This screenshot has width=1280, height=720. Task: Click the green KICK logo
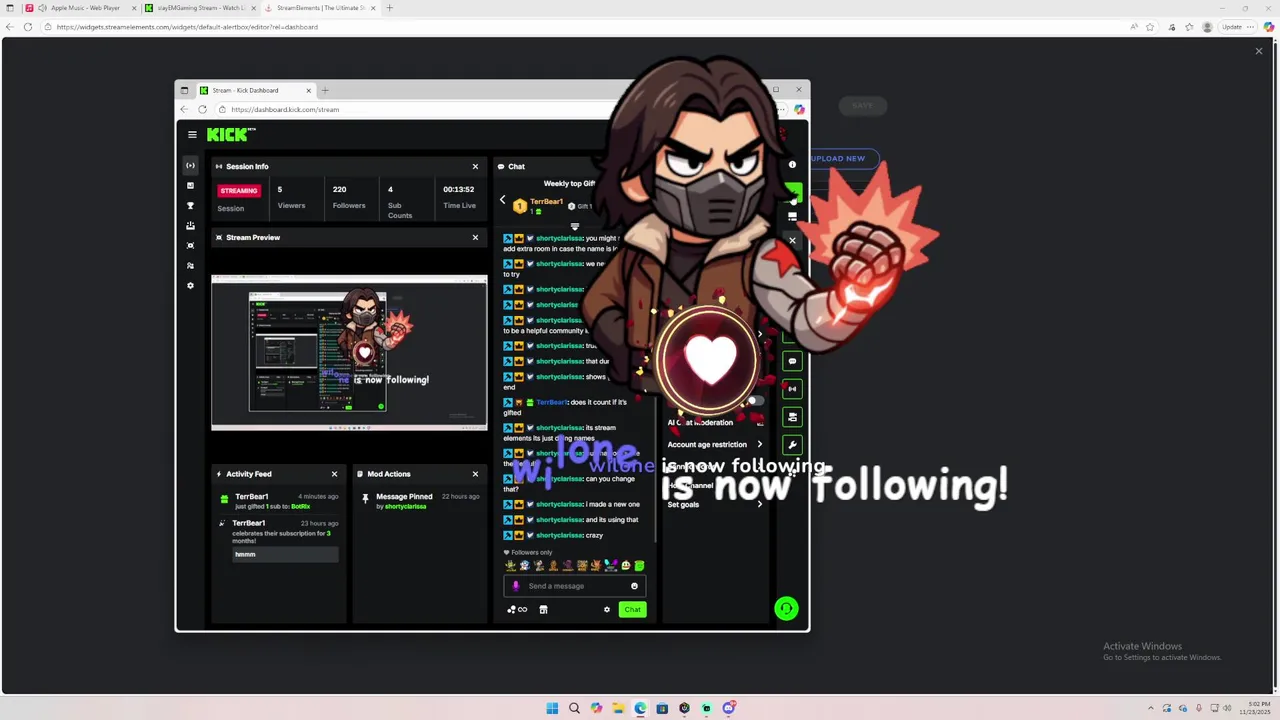(x=231, y=134)
